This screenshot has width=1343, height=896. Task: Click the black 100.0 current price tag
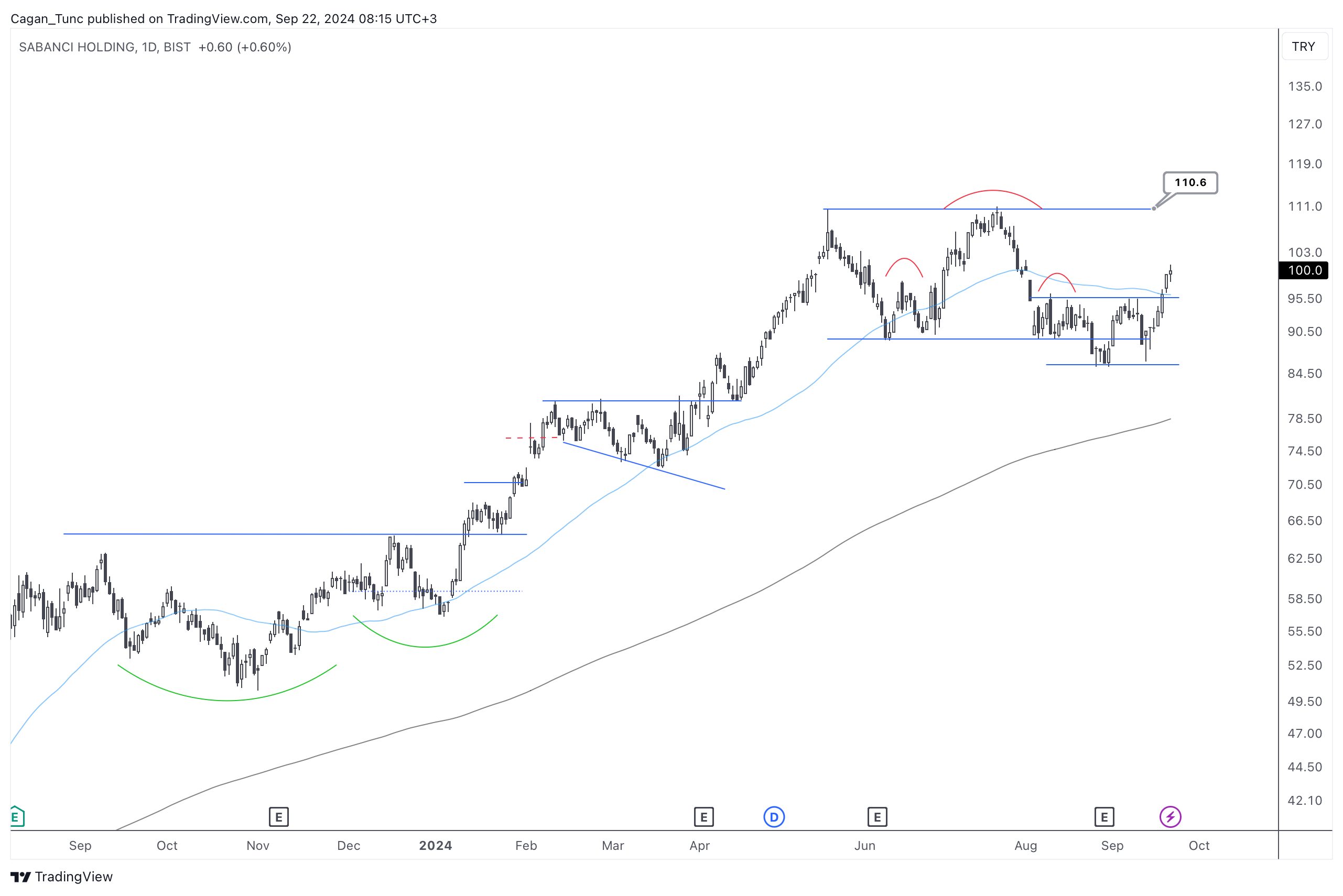click(x=1304, y=270)
